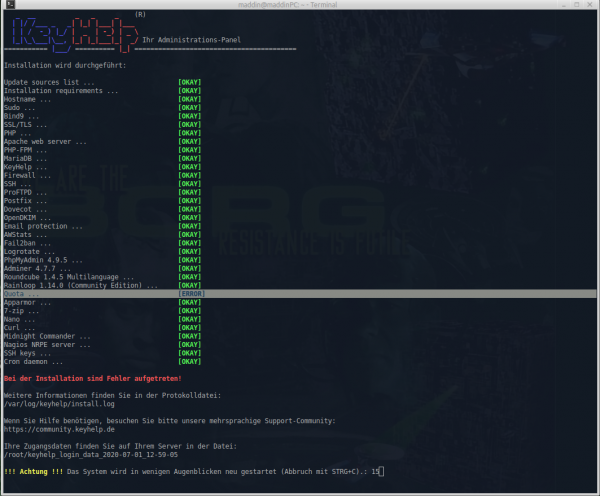The height and width of the screenshot is (496, 600).
Task: Click the 'Roundcube 1.4.5 Multilanguage ...' line
Action: click(69, 276)
